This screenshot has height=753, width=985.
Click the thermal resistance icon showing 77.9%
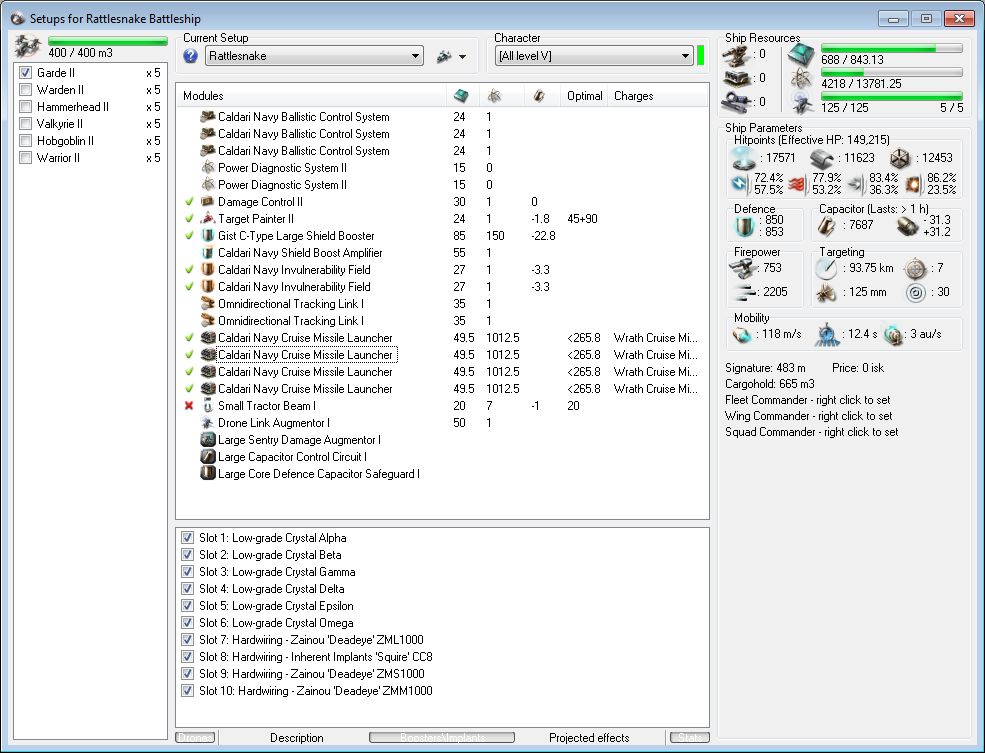[798, 184]
